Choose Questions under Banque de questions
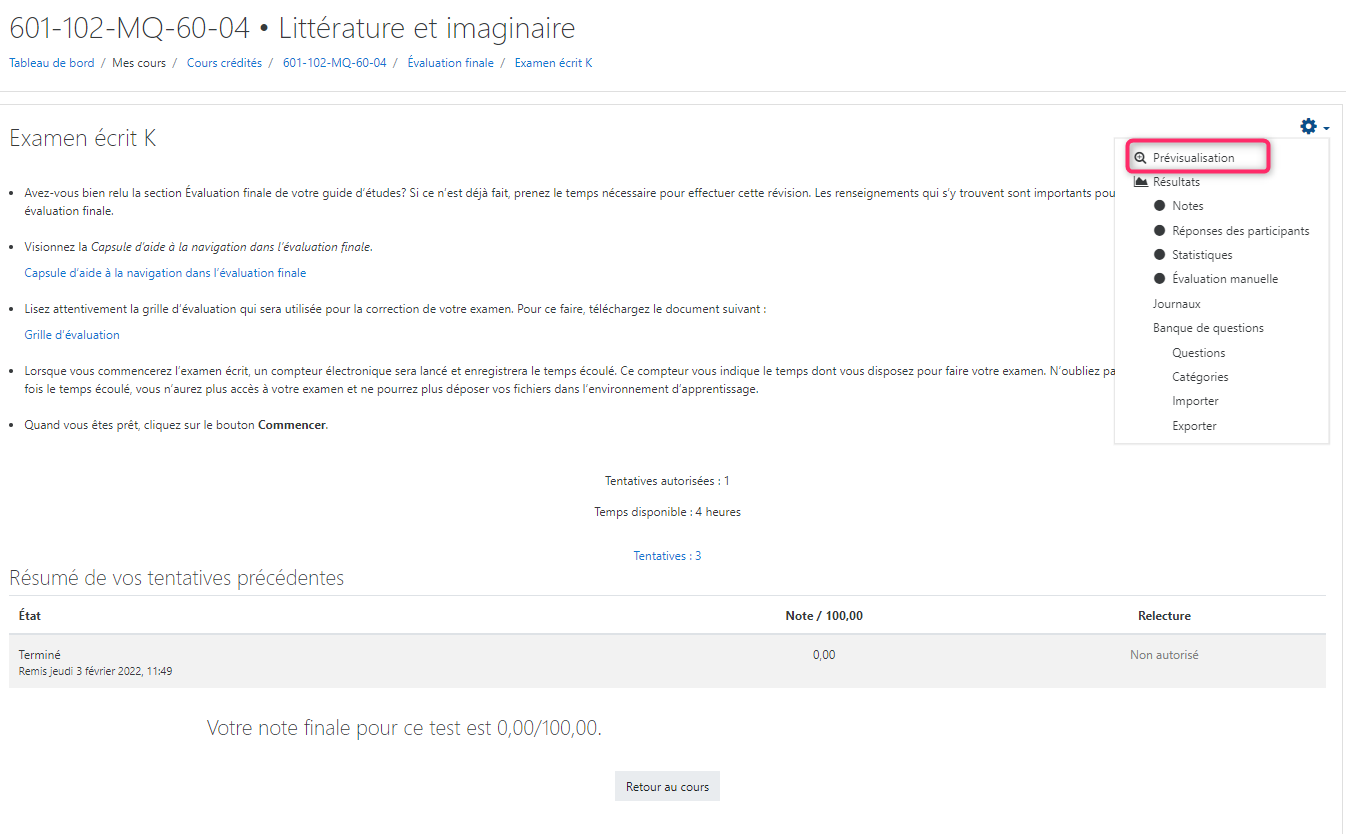Viewport: 1346px width, 834px height. 1198,353
